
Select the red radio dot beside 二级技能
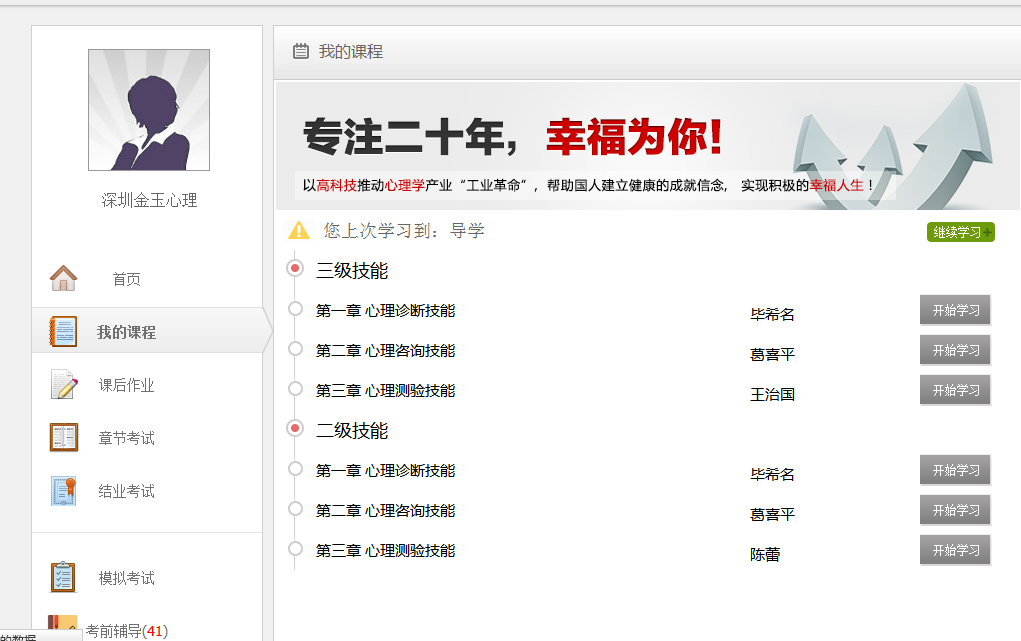[295, 428]
